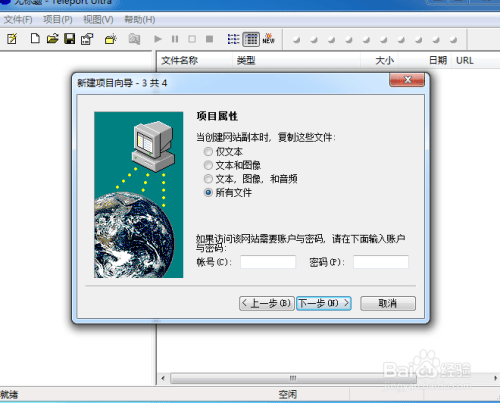Click the New Project Wizard toolbar icon
This screenshot has height=403, width=500.
click(12, 39)
